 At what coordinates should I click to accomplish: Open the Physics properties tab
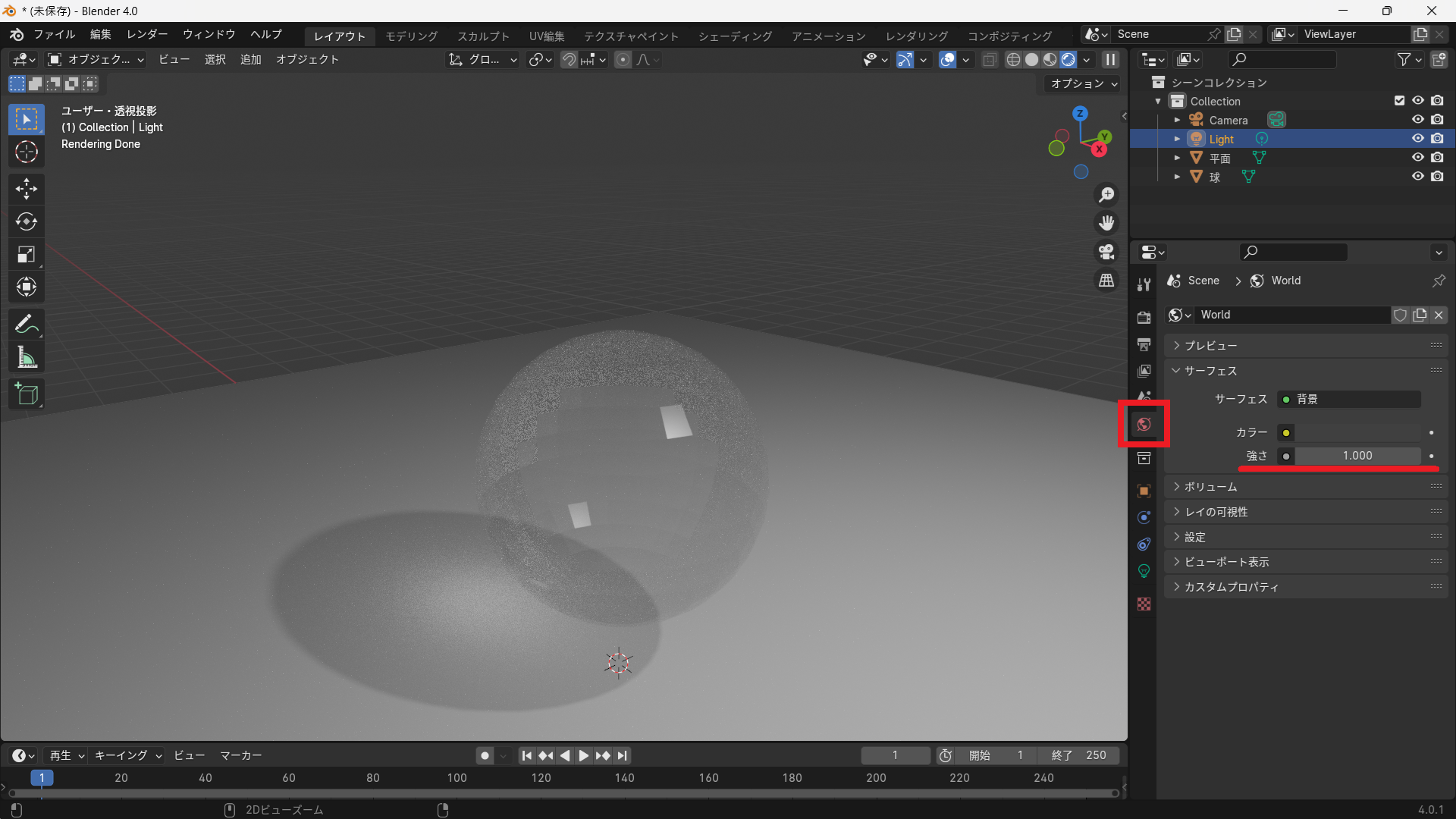pos(1144,518)
